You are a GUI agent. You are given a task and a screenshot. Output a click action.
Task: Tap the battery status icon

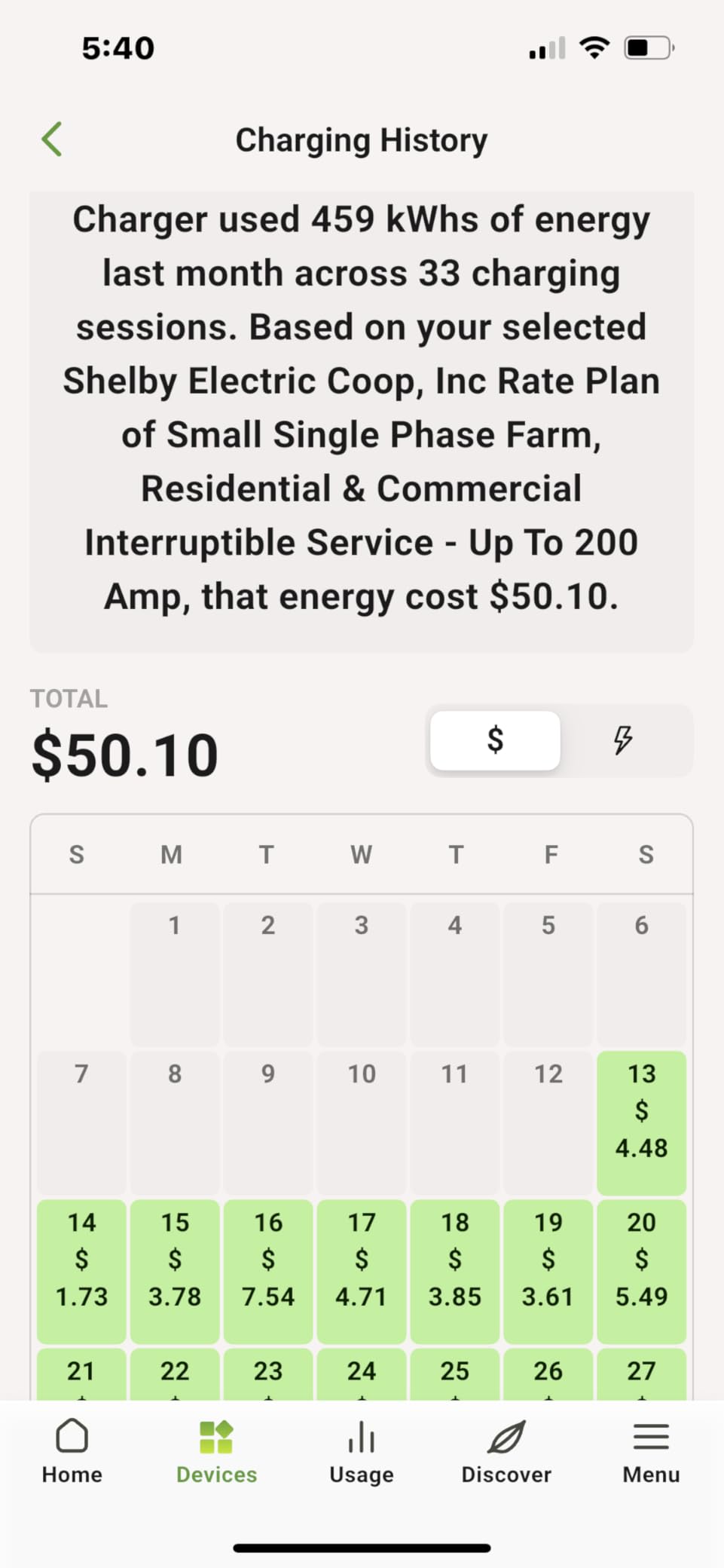649,48
